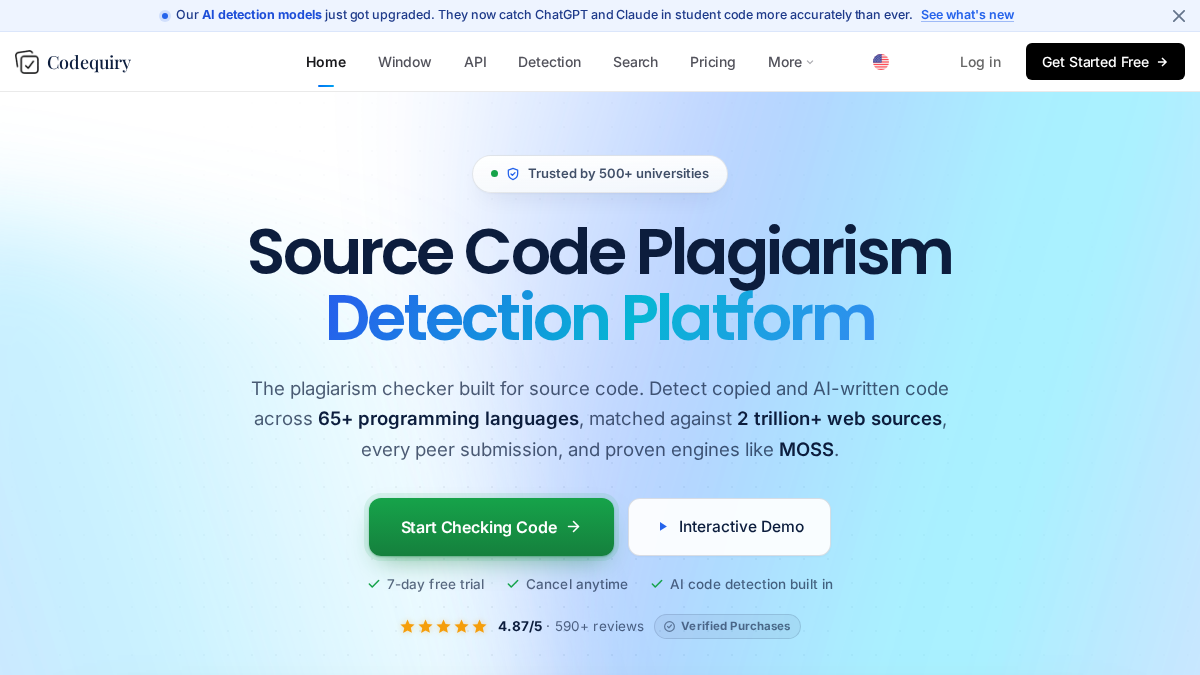This screenshot has height=675, width=1200.
Task: Click the Get Started Free button
Action: click(1105, 62)
